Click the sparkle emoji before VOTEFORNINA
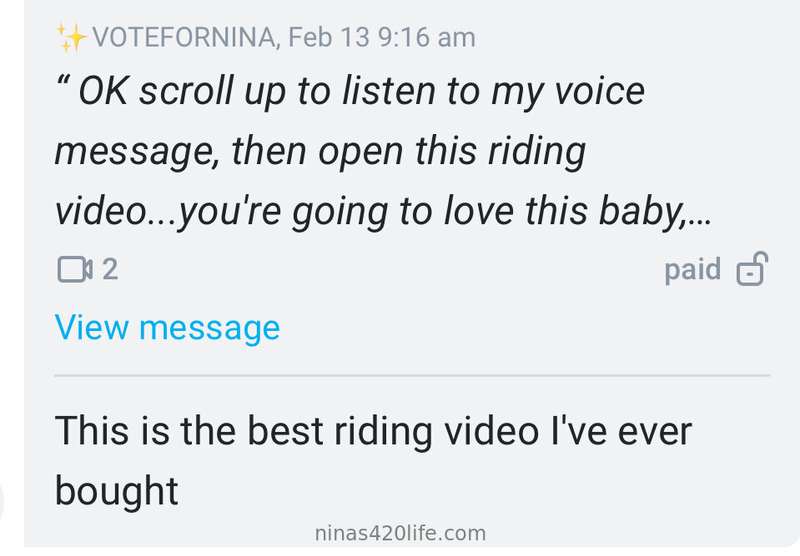This screenshot has width=800, height=556. [x=71, y=37]
